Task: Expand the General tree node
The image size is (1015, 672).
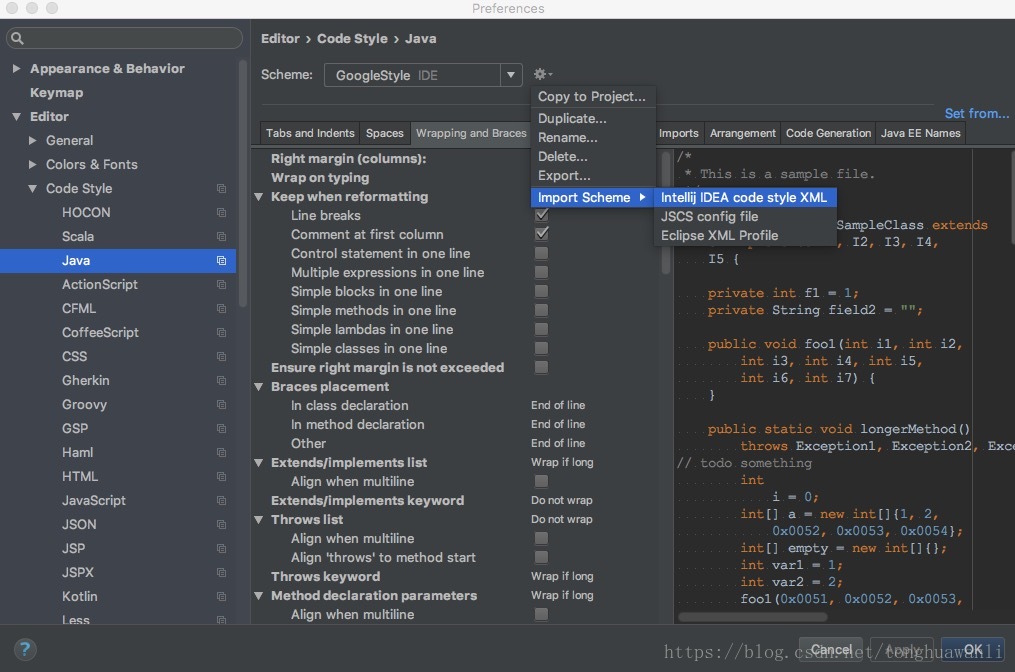Action: (x=32, y=140)
